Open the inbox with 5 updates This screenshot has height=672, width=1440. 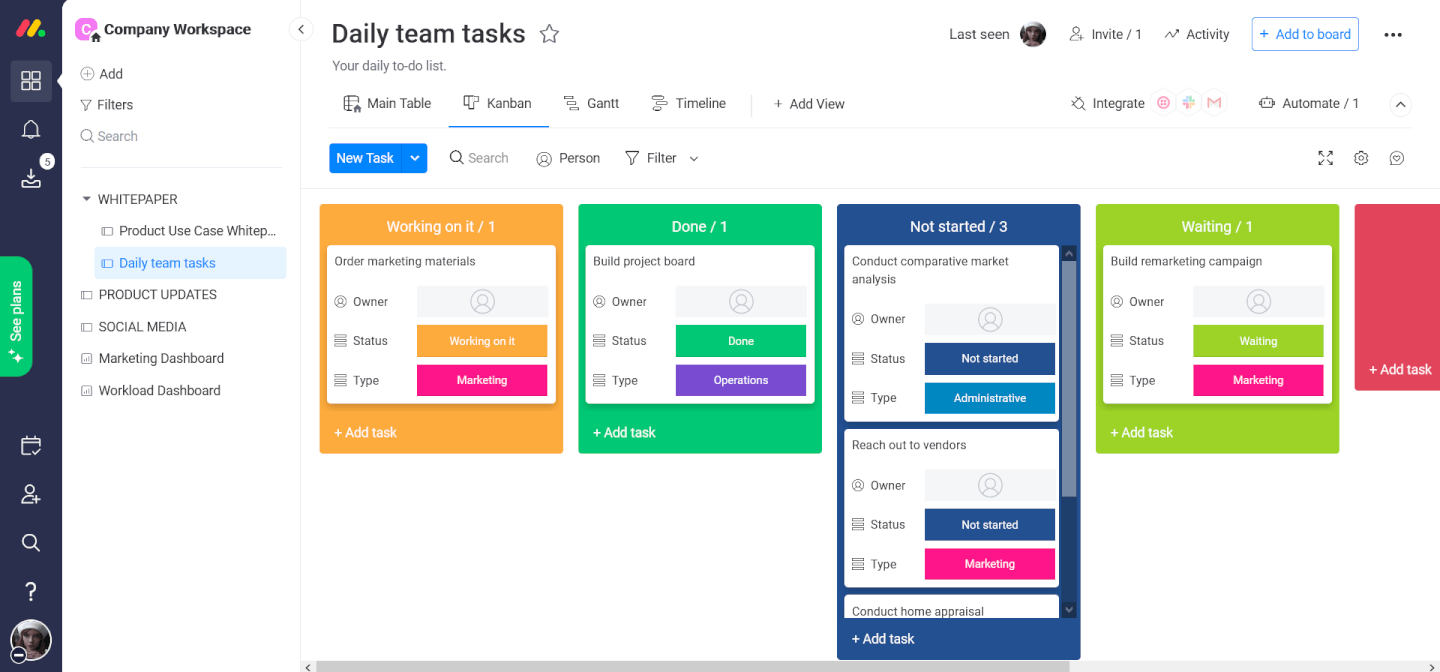click(x=30, y=178)
